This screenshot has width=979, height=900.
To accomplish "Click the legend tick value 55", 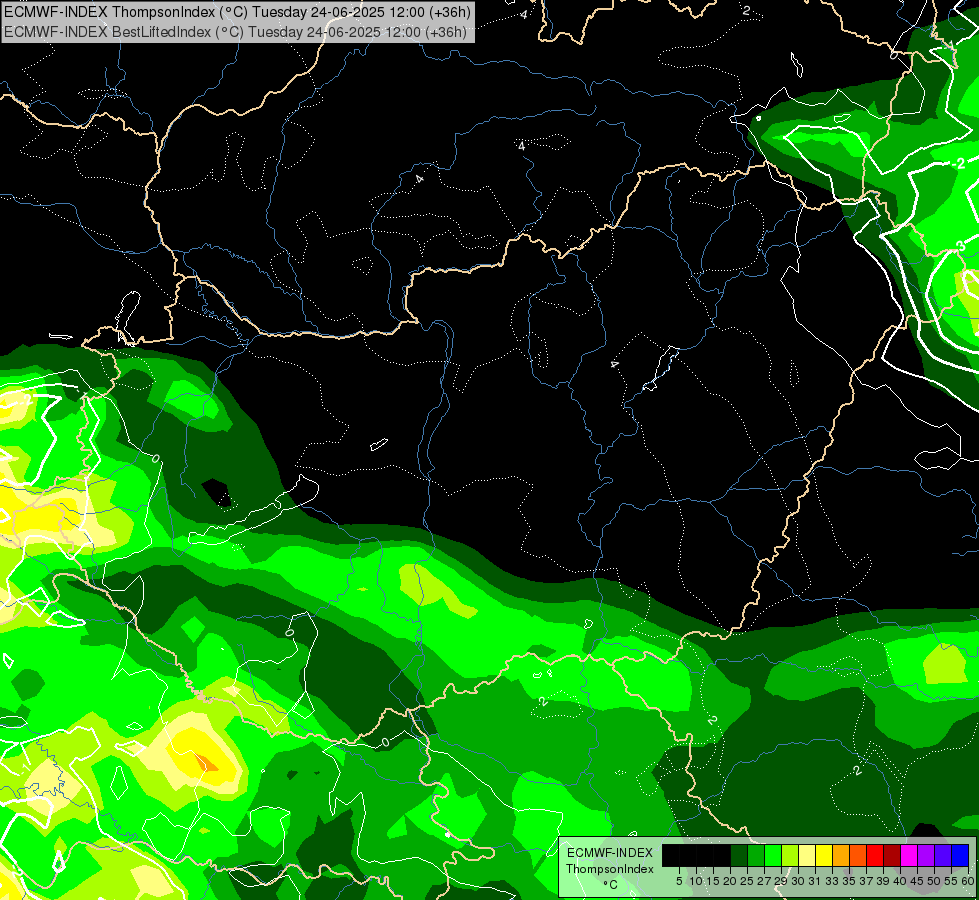I will (x=951, y=881).
